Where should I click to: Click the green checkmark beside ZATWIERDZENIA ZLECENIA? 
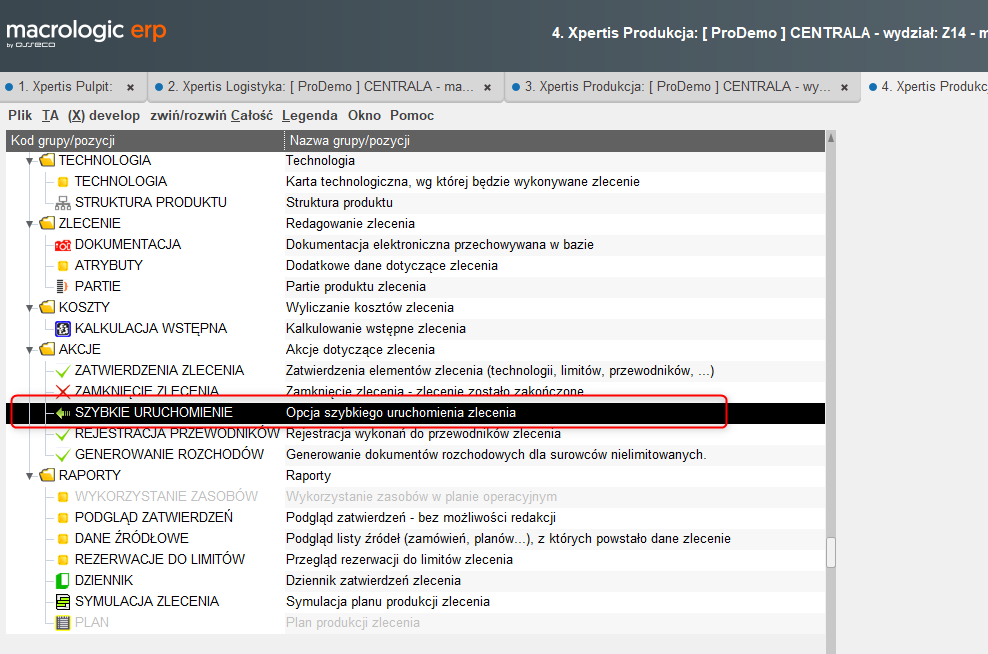point(63,371)
